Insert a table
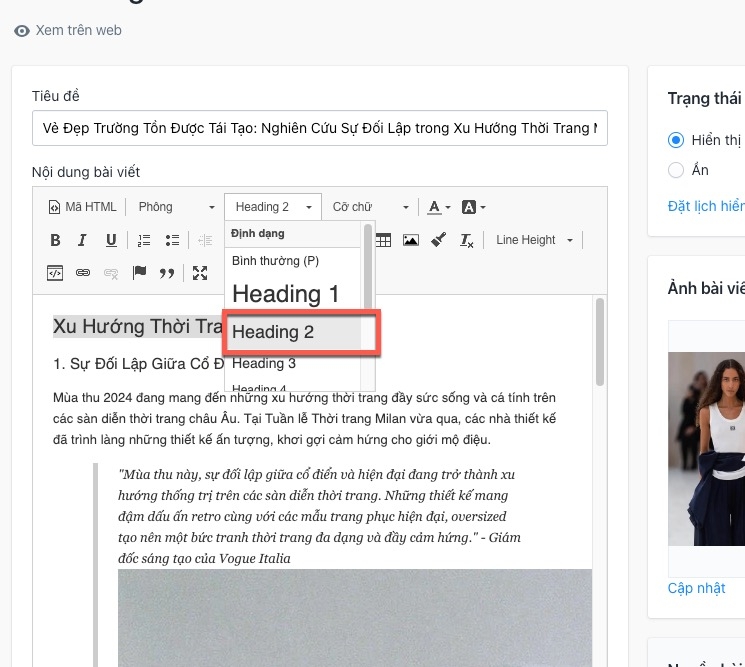 pos(383,240)
